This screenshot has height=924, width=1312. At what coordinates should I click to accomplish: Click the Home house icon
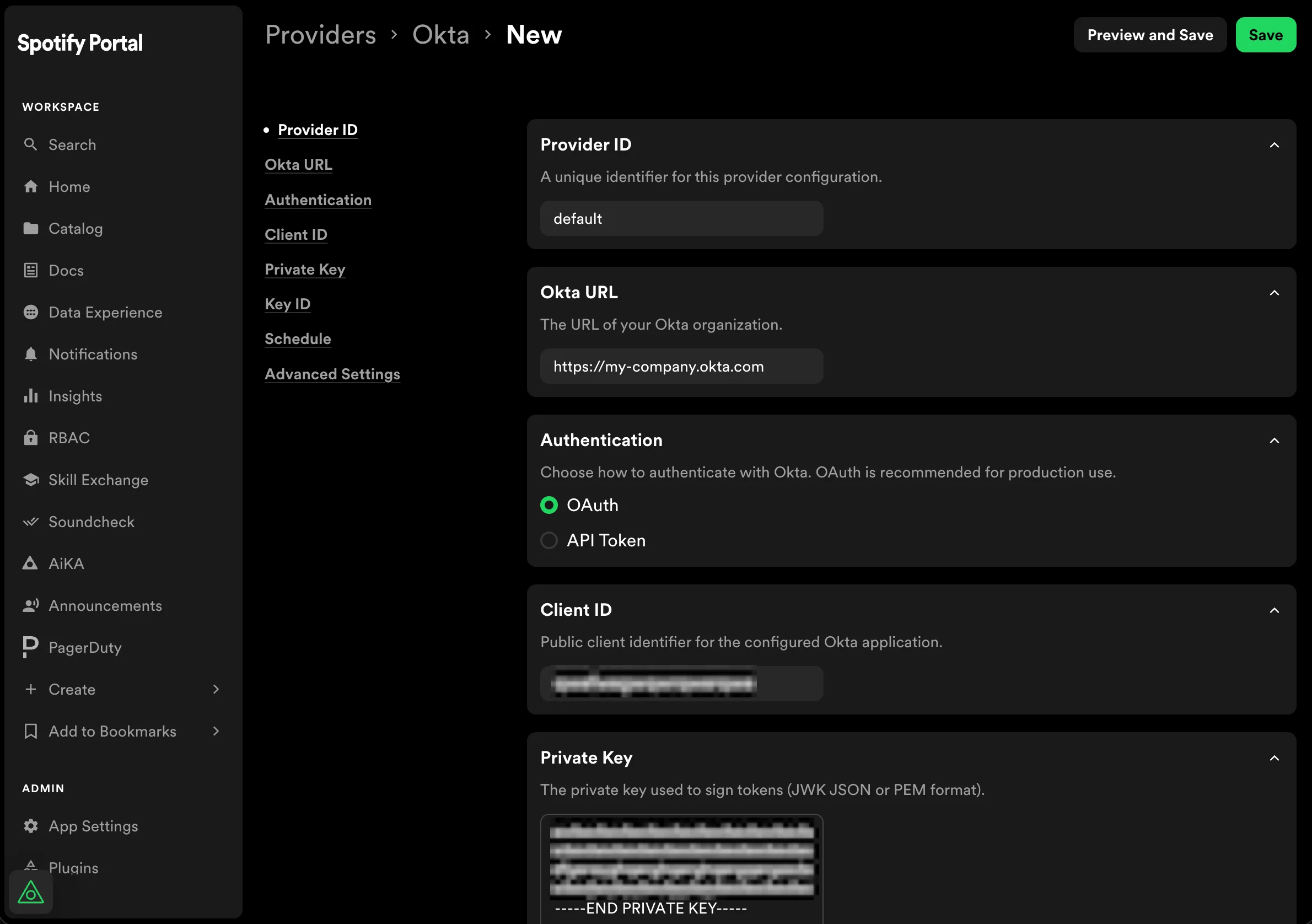click(31, 186)
